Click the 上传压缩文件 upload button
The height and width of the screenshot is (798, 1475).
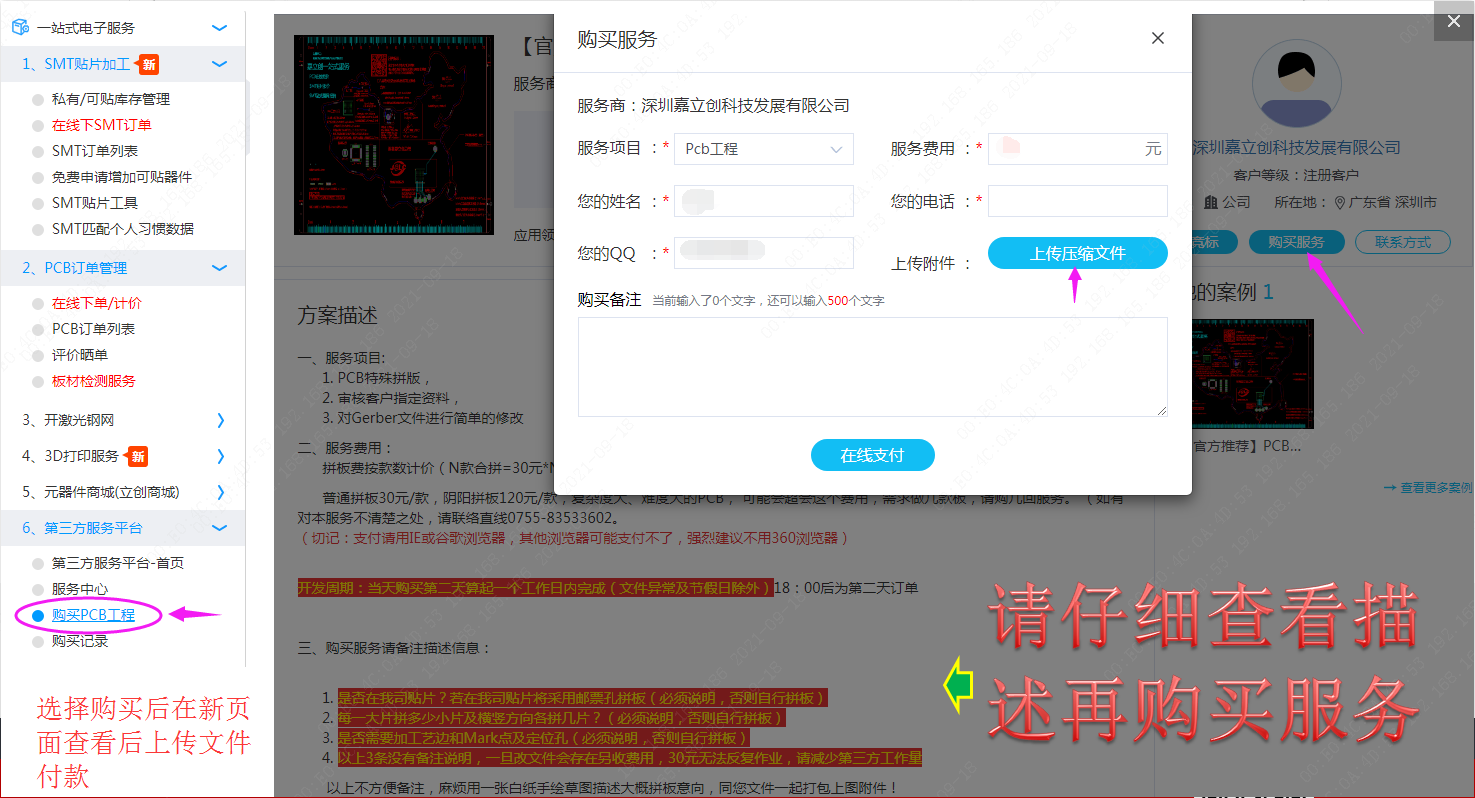(1077, 254)
